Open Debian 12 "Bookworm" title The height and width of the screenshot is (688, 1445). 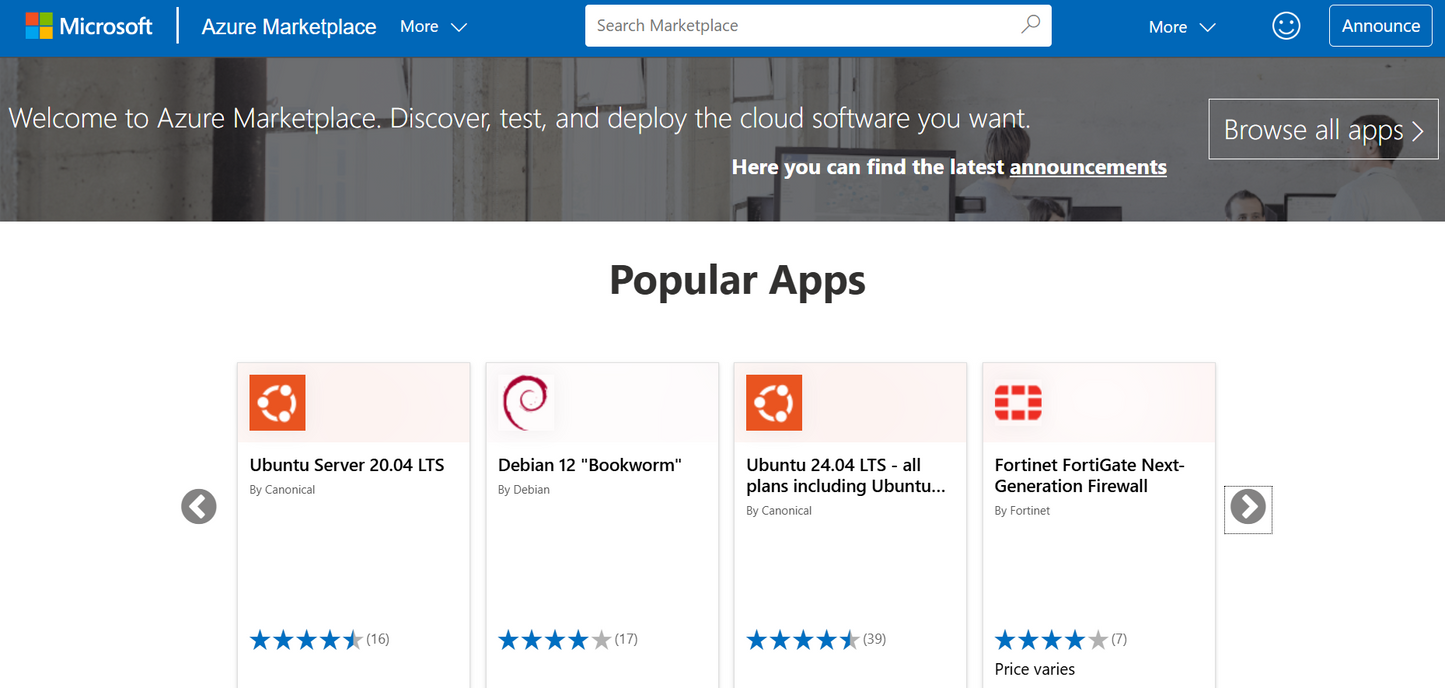pyautogui.click(x=589, y=465)
